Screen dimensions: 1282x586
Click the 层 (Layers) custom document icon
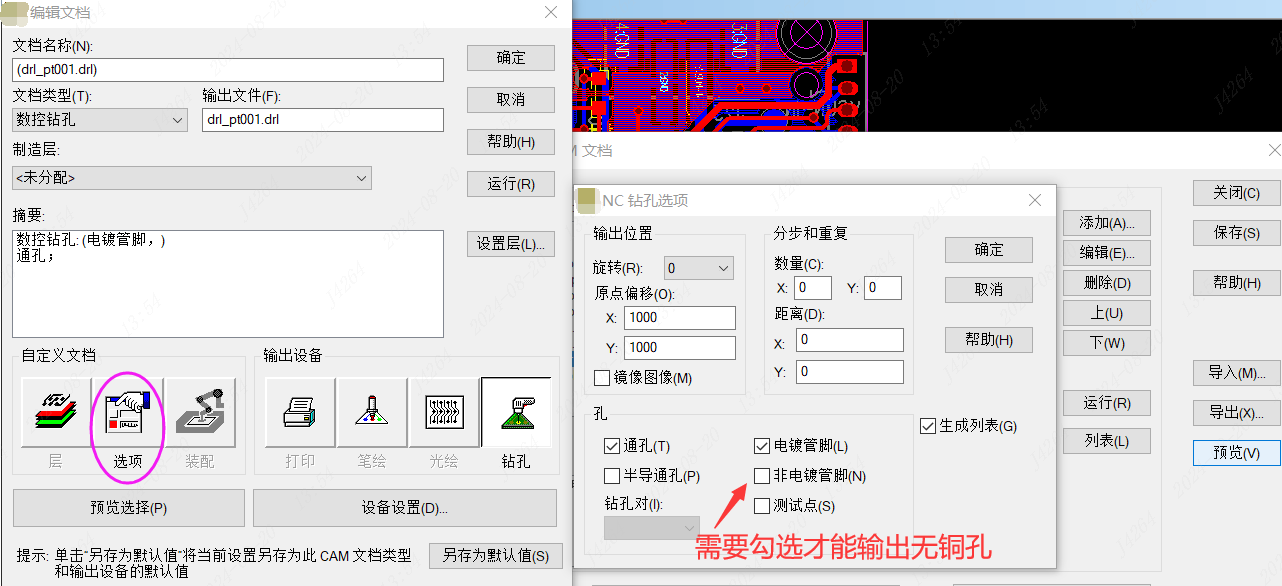coord(55,412)
